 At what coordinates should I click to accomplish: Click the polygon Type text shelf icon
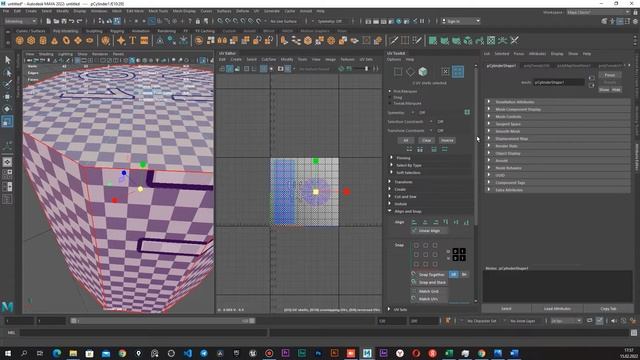[x=133, y=40]
